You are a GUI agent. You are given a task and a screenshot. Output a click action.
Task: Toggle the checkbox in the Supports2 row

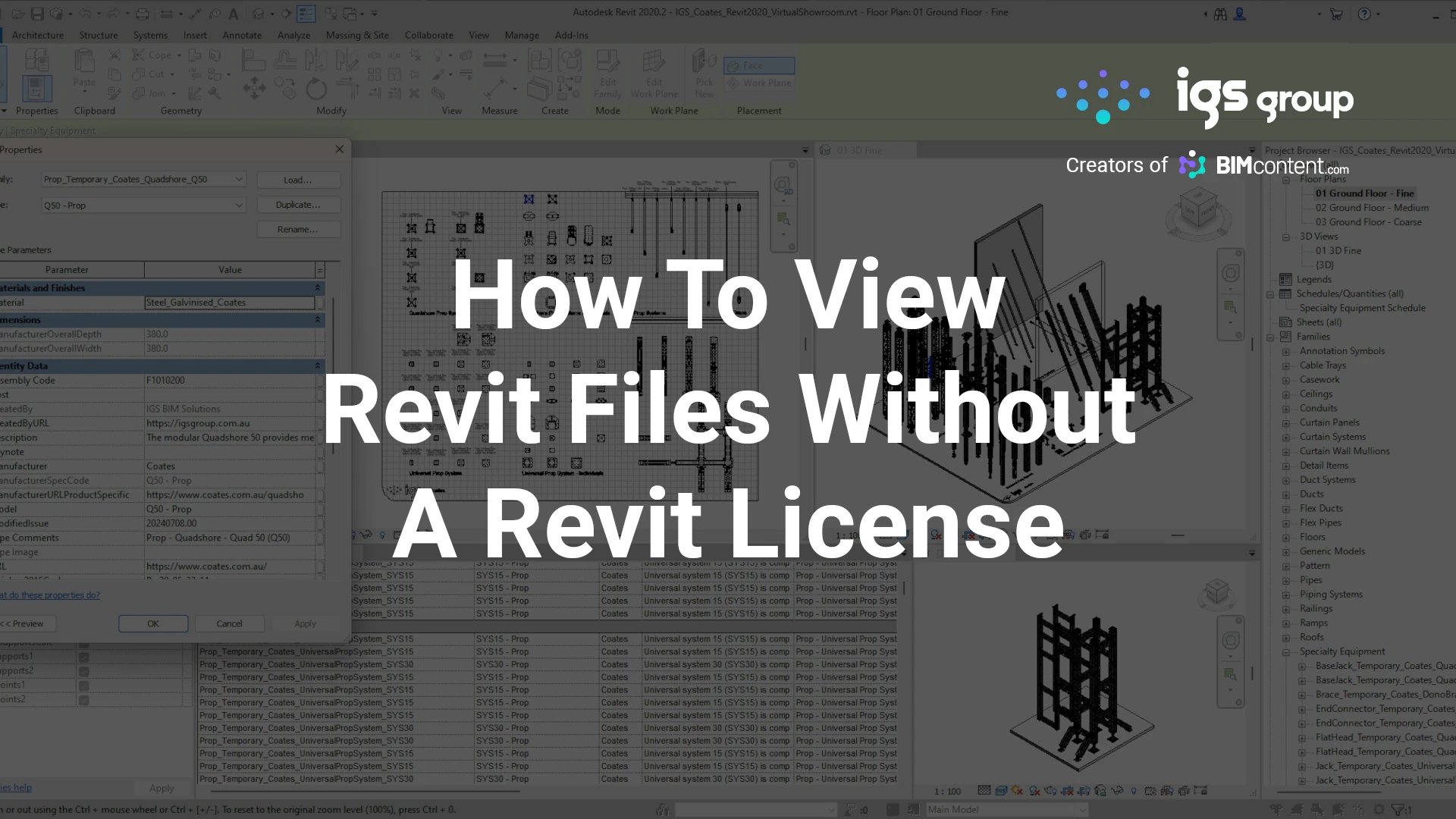pyautogui.click(x=84, y=672)
